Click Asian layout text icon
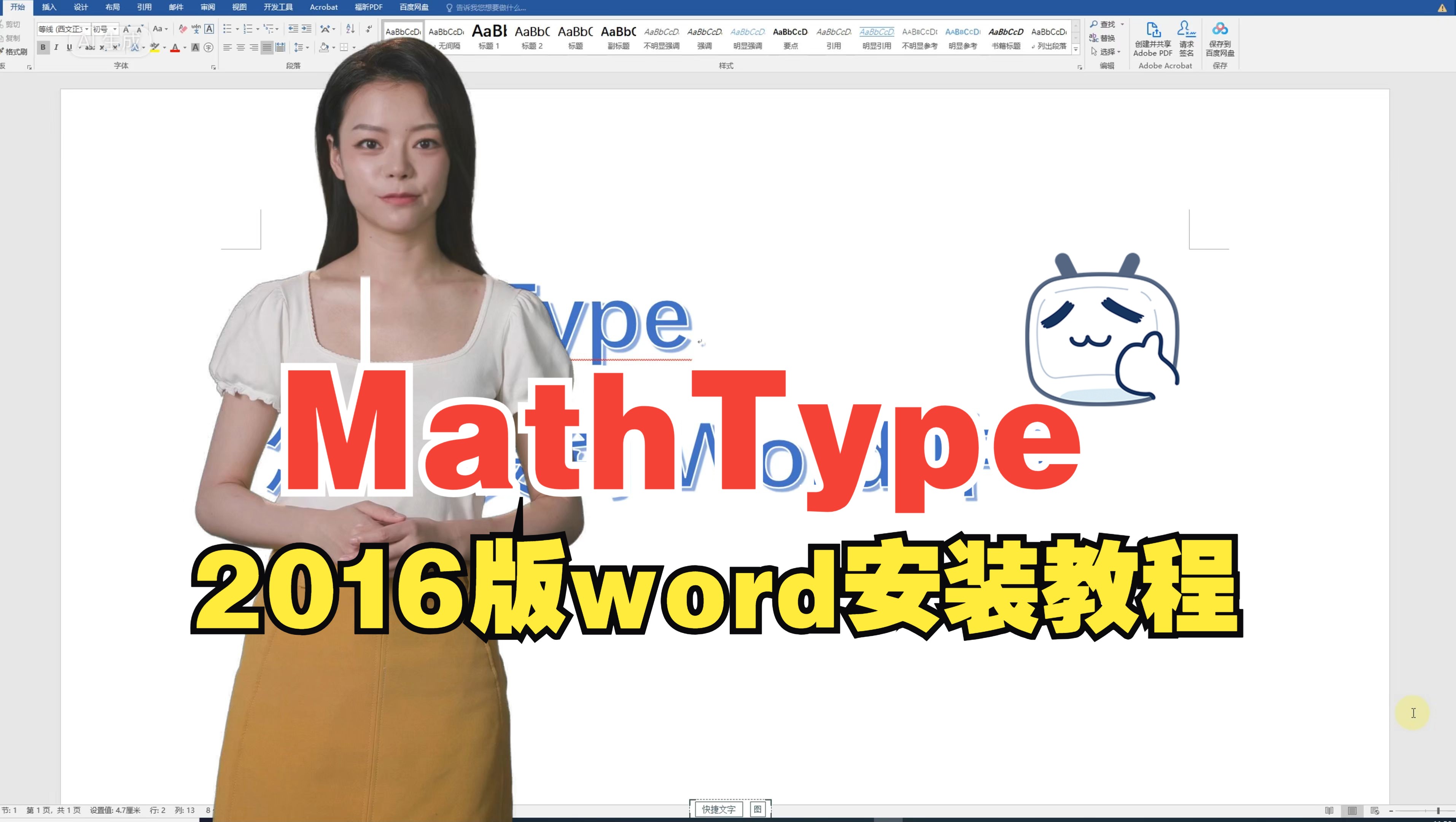Screen dimensions: 1456x822 (325, 29)
